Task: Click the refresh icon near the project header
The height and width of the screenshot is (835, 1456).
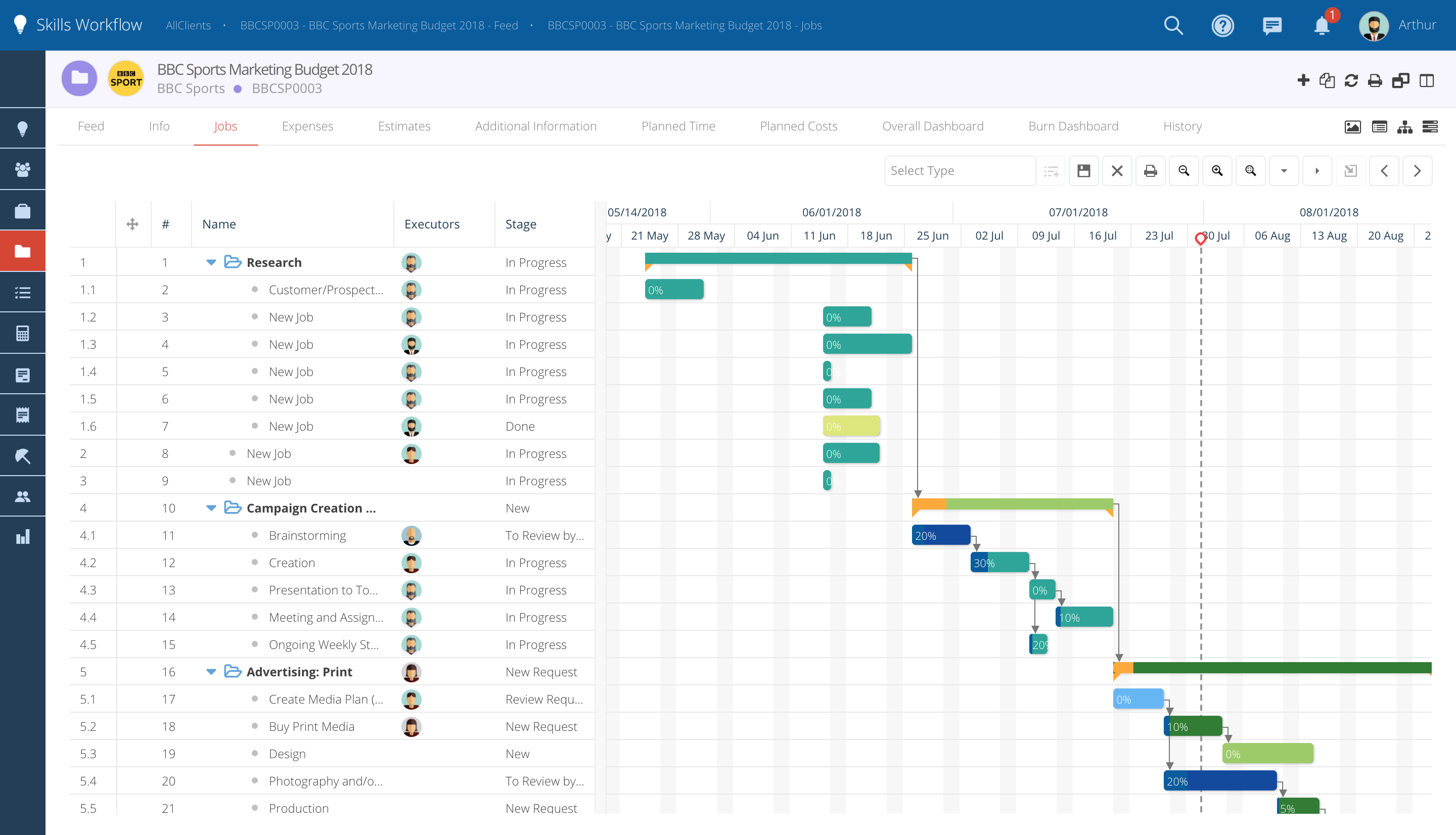Action: click(1351, 80)
